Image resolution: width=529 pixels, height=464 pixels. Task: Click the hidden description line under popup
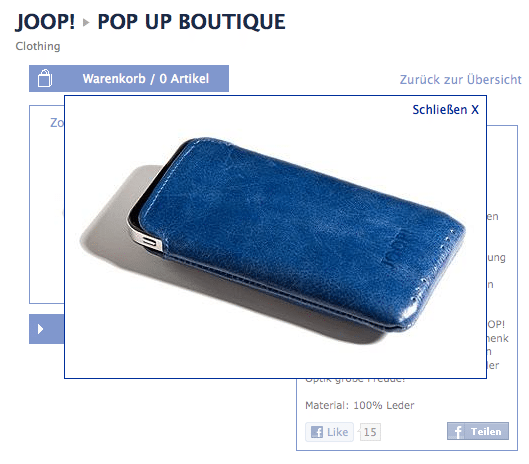[x=355, y=380]
